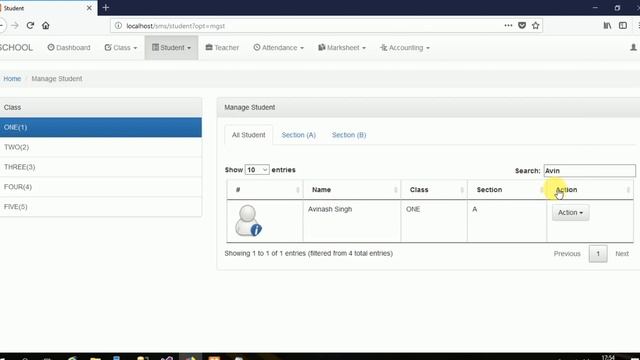Expand the Marksheet dropdown menu

coord(342,48)
